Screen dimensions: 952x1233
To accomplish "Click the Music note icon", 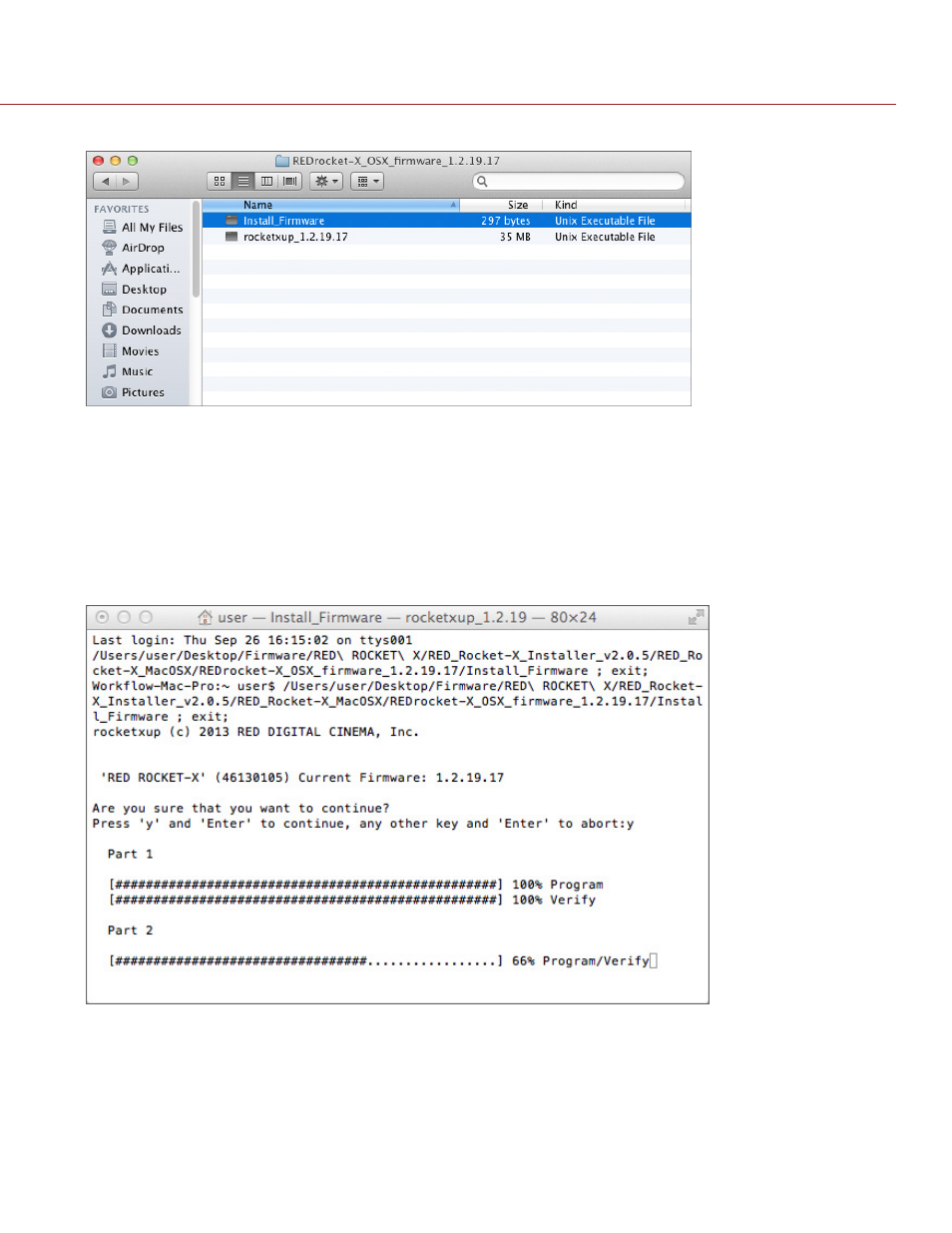I will point(110,371).
